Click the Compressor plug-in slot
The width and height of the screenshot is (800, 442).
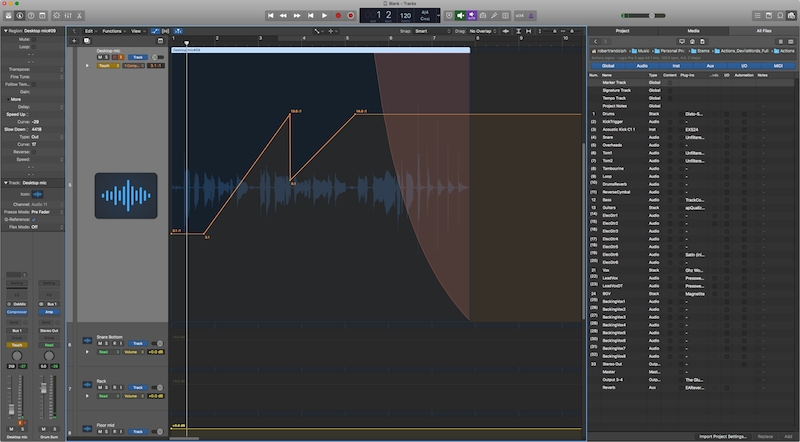[19, 311]
